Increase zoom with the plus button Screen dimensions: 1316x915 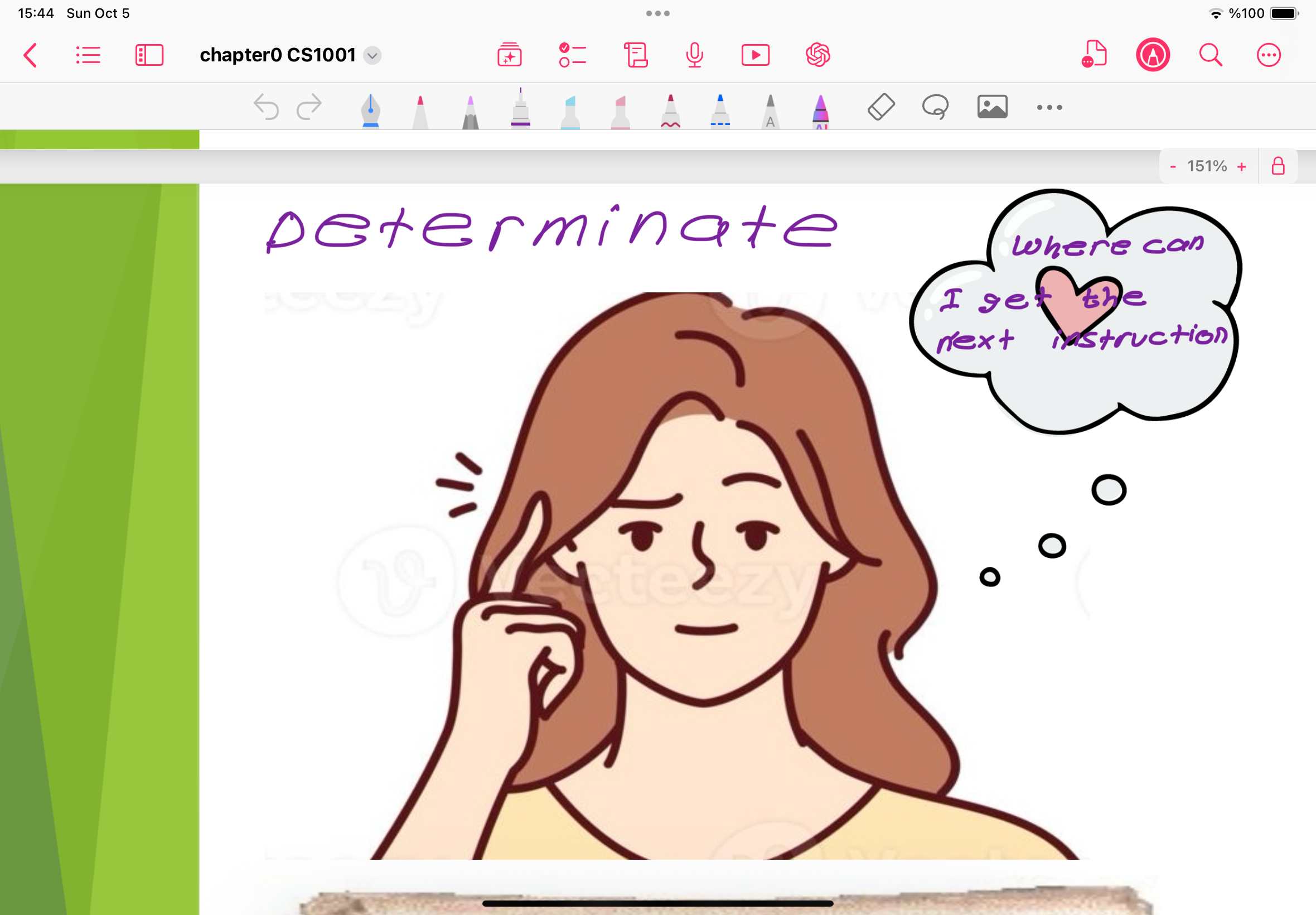[x=1241, y=166]
